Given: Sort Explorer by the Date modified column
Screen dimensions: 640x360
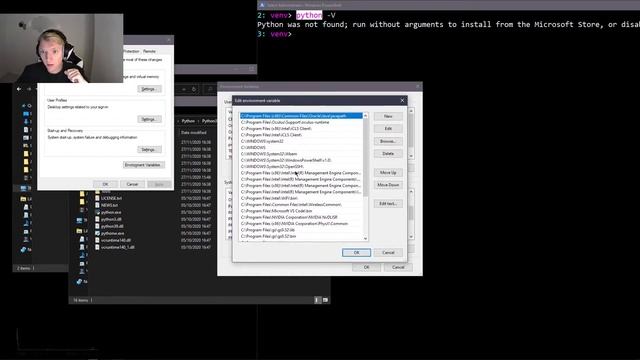Looking at the screenshot, I should pyautogui.click(x=193, y=133).
